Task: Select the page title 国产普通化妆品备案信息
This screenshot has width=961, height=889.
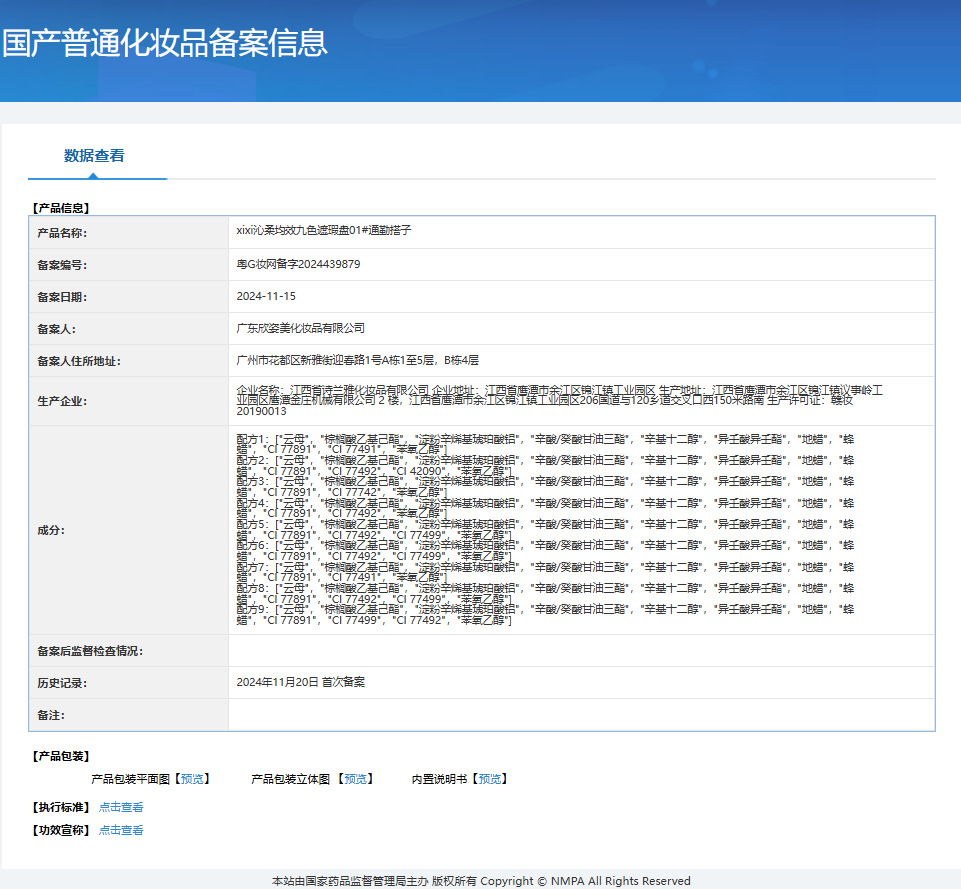Action: pos(164,43)
